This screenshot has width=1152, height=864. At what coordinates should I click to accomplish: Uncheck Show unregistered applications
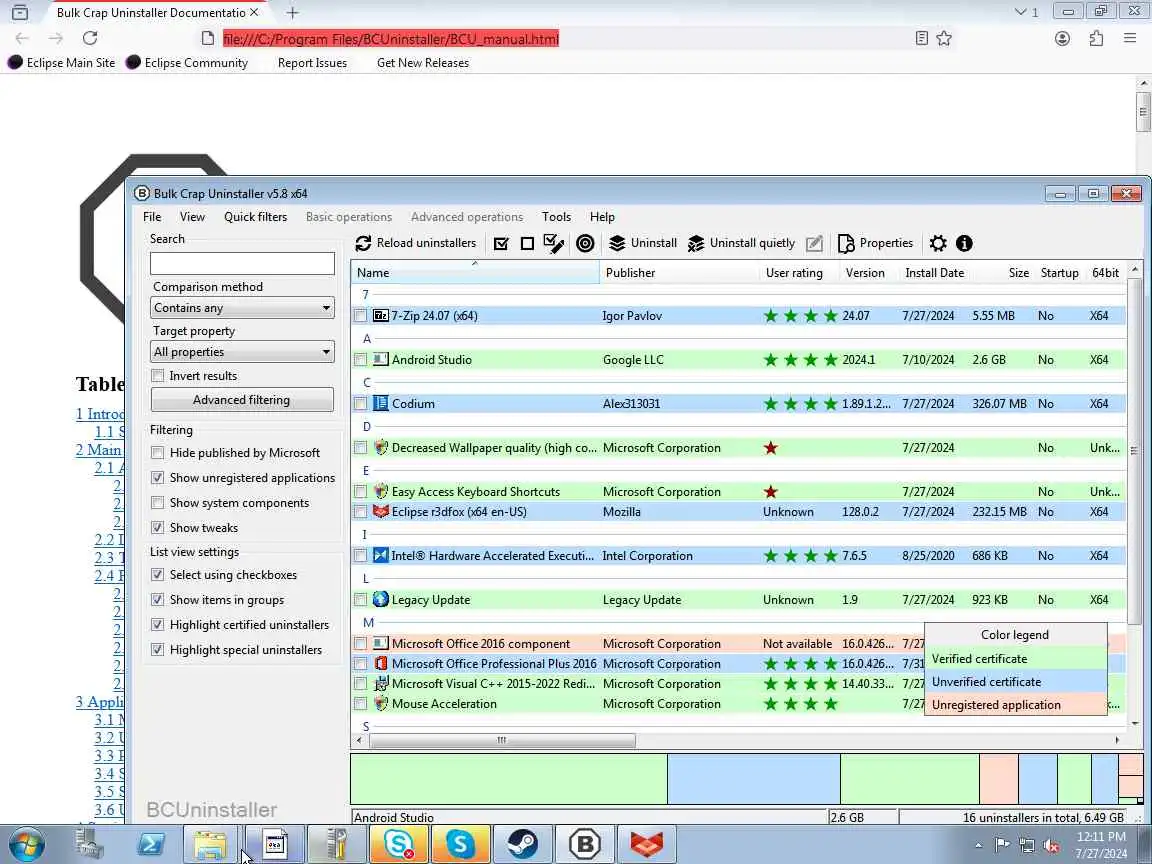coord(157,478)
